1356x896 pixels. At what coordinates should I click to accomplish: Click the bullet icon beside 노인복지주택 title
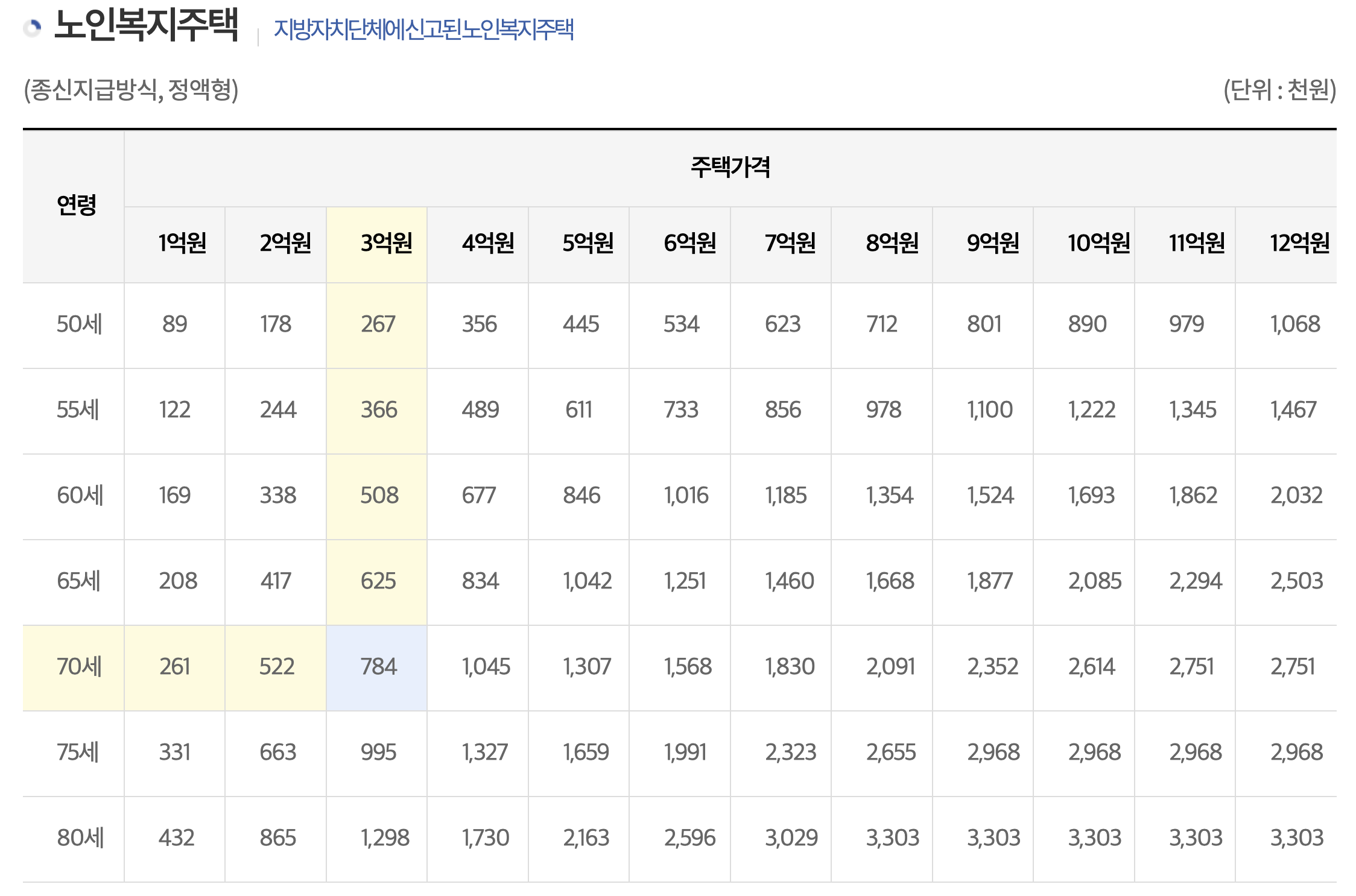click(x=33, y=27)
